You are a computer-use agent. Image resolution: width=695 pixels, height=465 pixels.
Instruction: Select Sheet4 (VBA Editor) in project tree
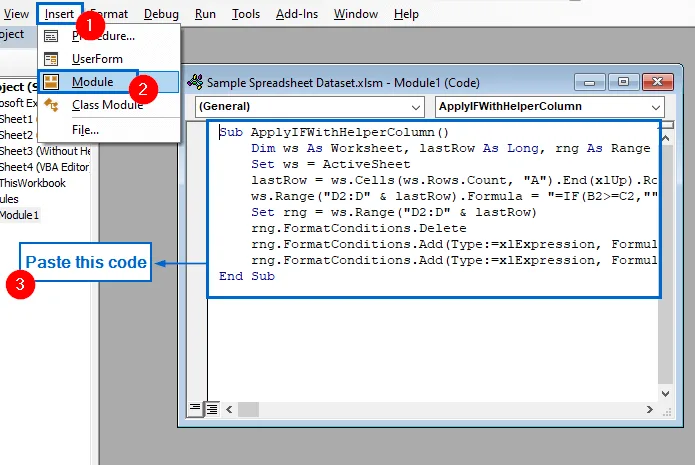click(44, 167)
